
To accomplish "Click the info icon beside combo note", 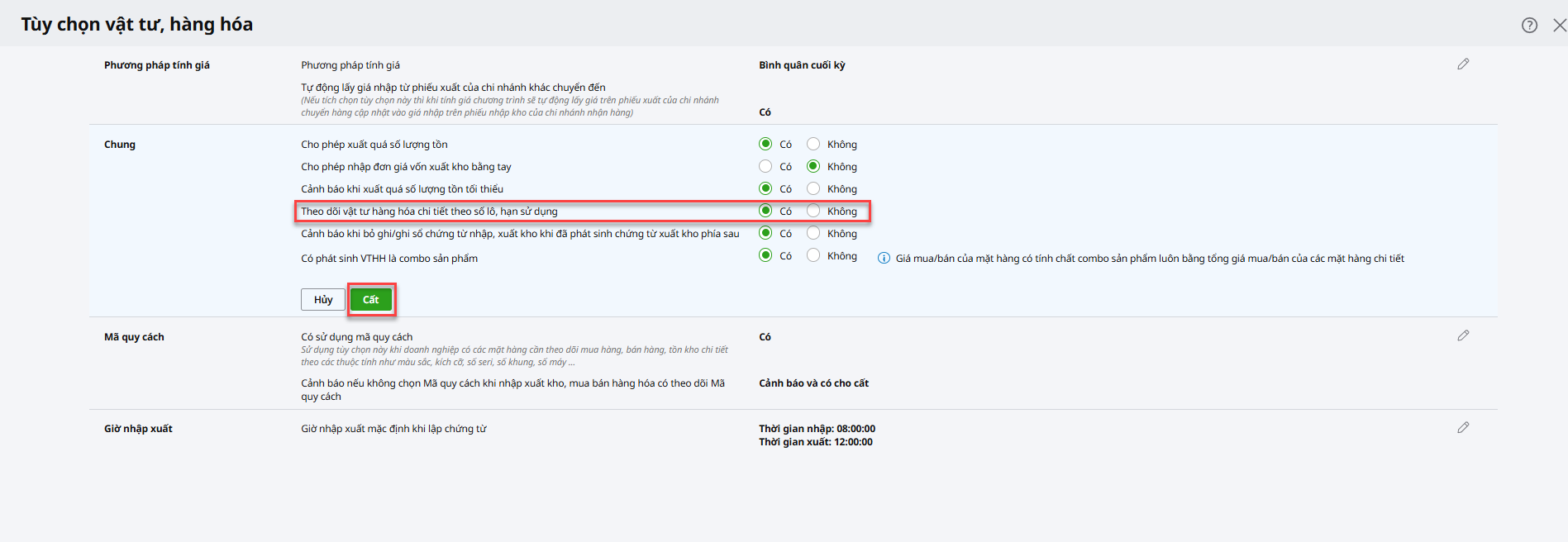I will point(884,259).
